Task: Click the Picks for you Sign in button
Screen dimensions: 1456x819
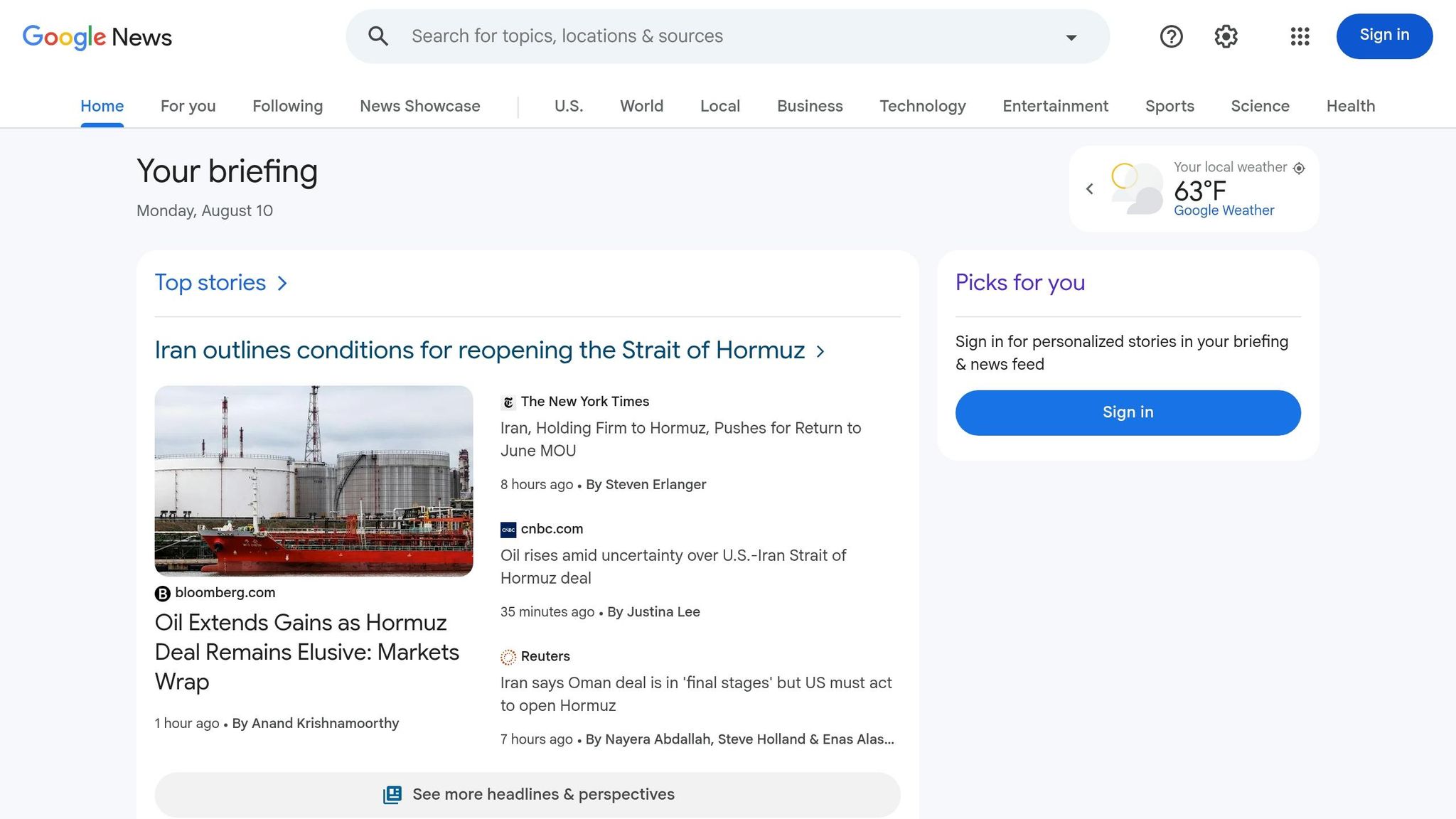Action: (1128, 412)
